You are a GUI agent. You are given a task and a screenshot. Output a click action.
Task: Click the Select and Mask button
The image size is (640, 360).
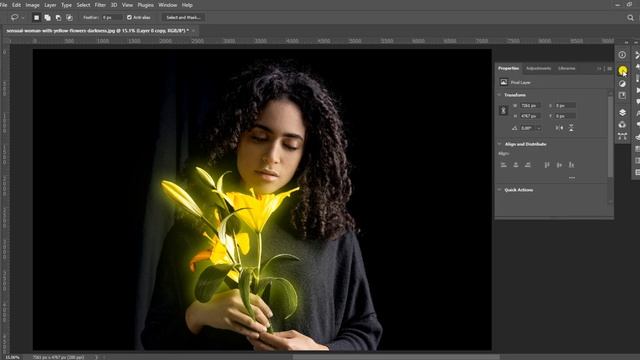tap(183, 18)
